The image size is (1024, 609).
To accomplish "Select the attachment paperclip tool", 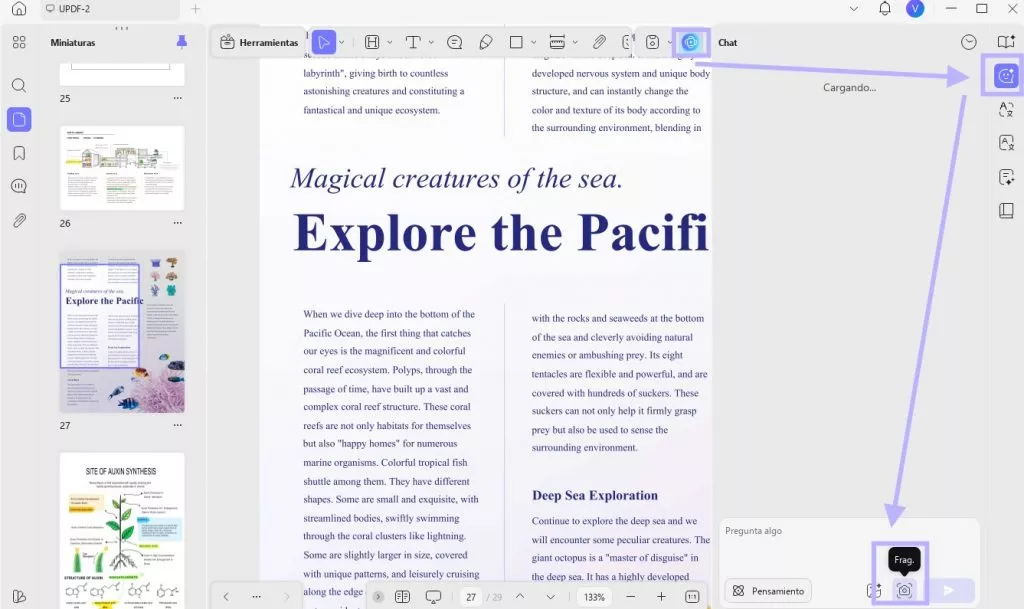I will click(599, 42).
